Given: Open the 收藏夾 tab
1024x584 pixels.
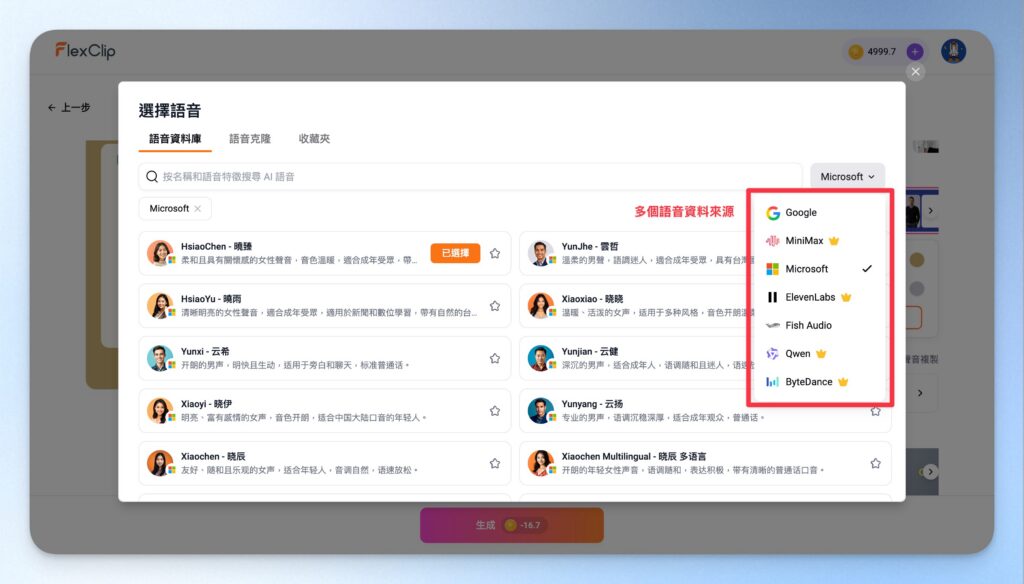Looking at the screenshot, I should click(314, 138).
